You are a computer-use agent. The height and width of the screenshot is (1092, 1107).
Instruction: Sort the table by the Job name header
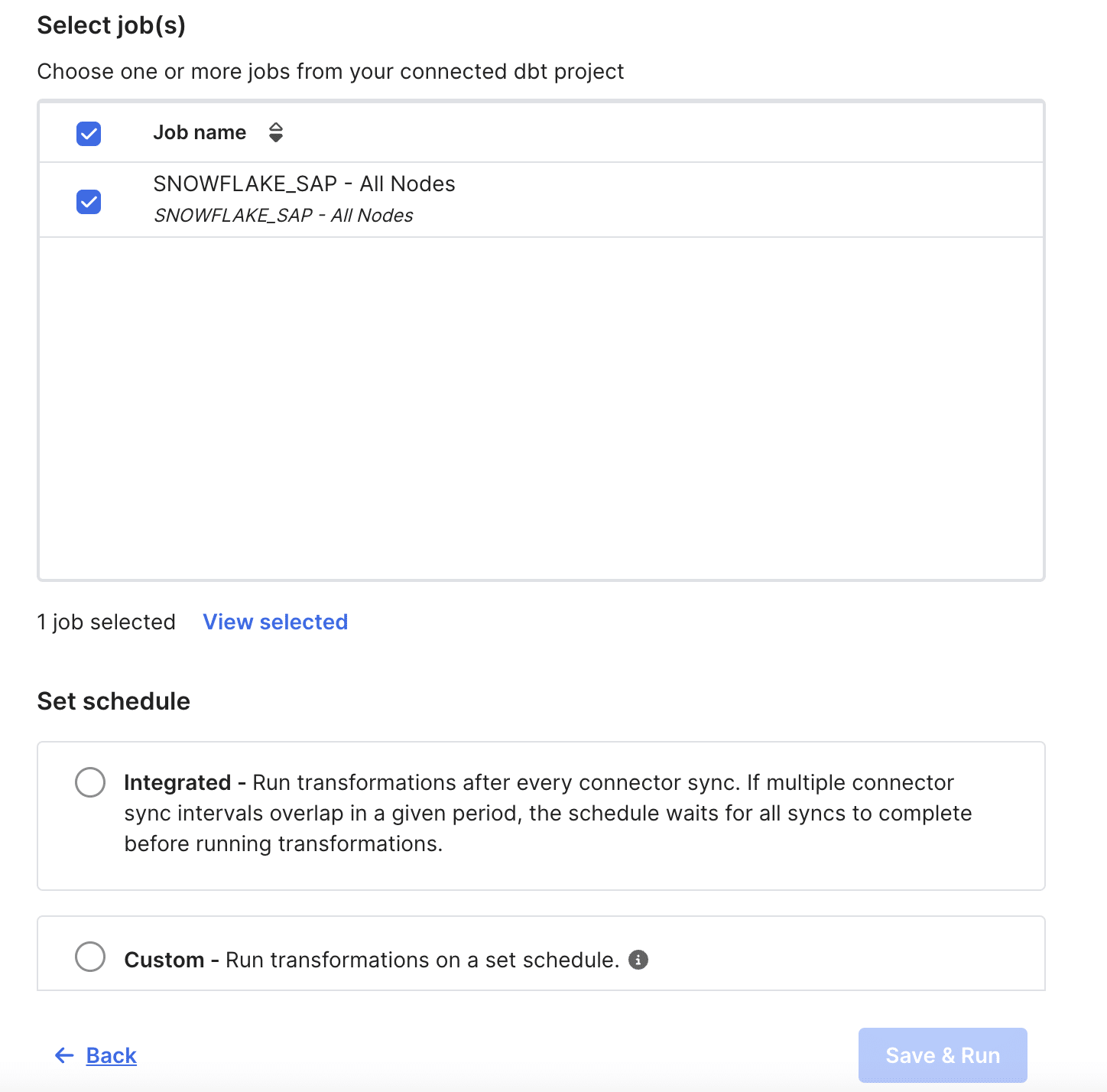[x=200, y=133]
